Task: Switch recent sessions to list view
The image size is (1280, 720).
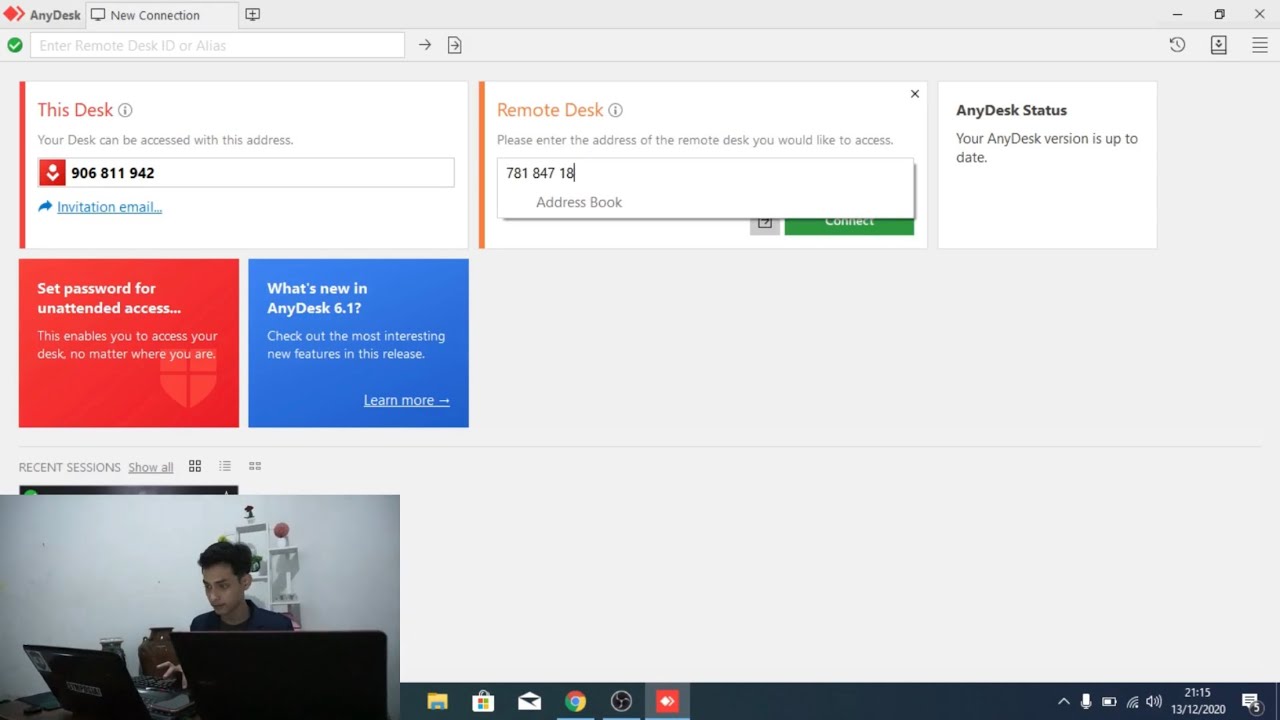Action: pyautogui.click(x=225, y=466)
